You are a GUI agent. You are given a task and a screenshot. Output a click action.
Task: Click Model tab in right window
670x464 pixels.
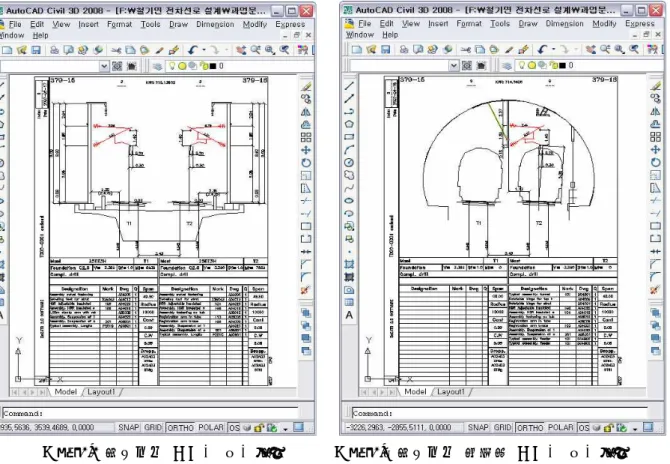415,391
